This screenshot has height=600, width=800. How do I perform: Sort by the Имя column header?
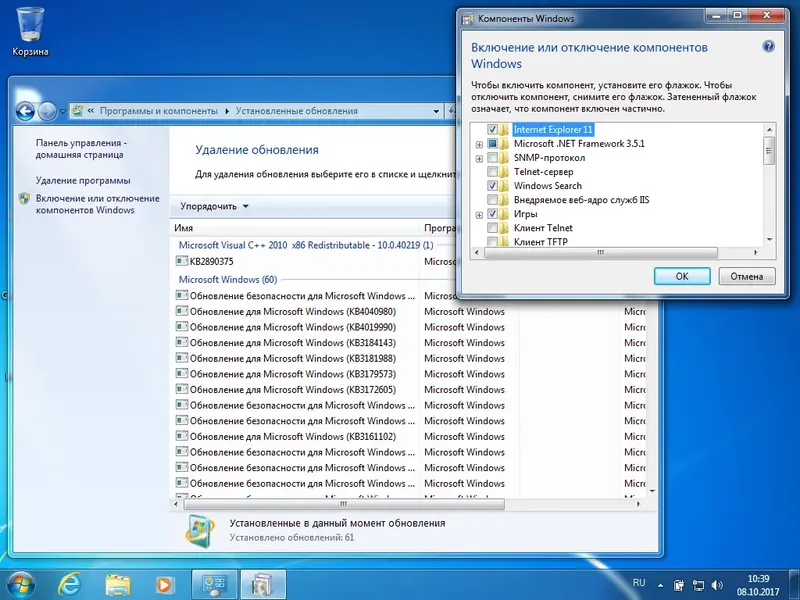tap(294, 228)
